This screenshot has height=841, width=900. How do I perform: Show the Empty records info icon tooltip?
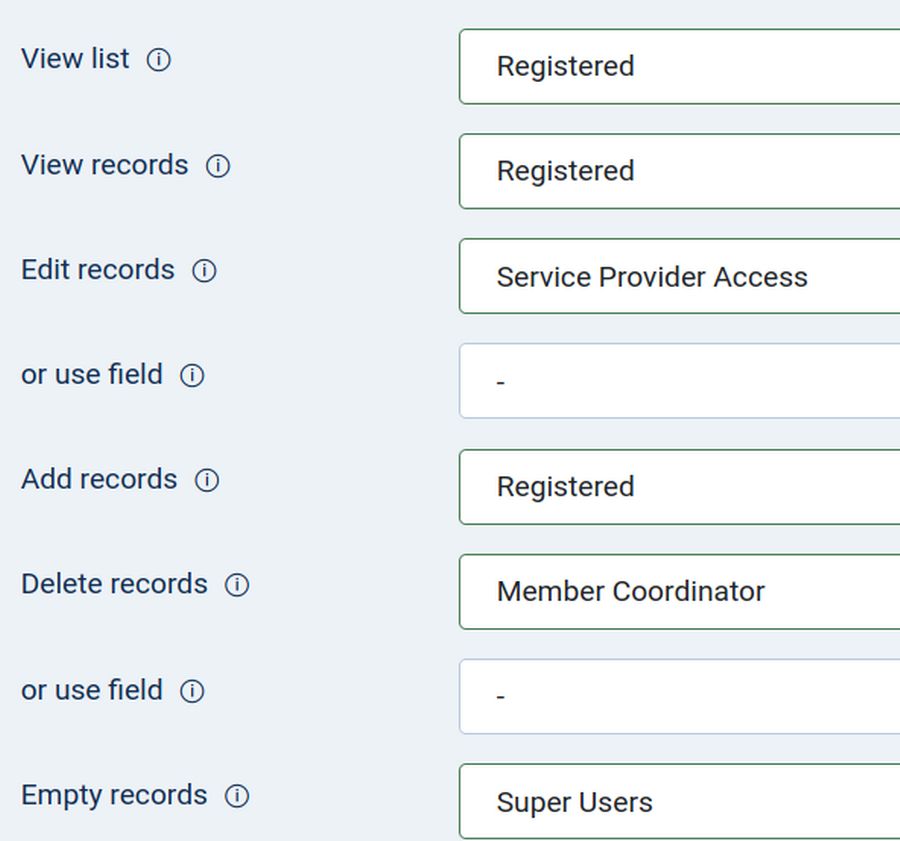237,796
